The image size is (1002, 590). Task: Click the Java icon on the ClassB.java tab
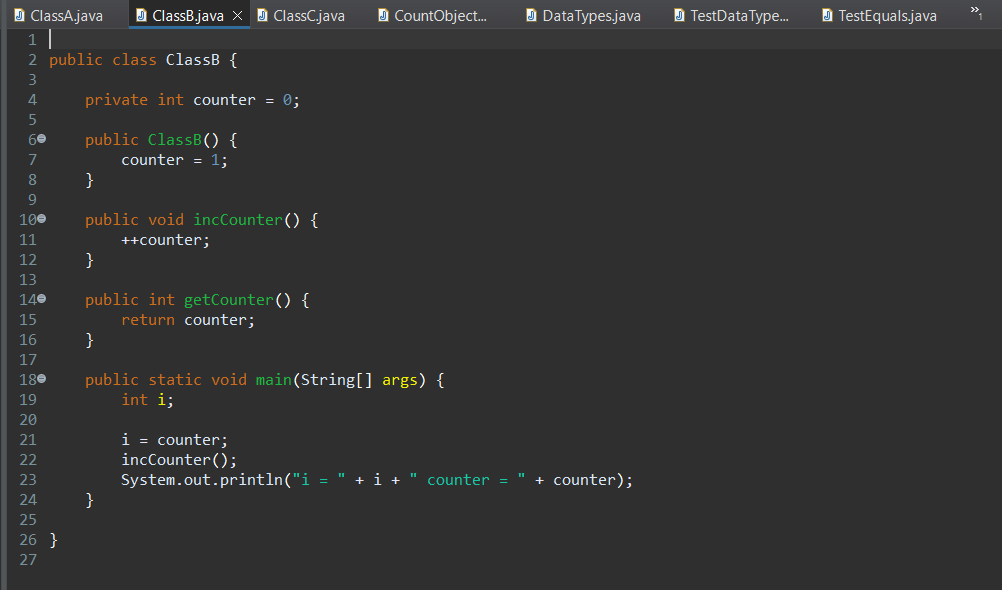click(143, 15)
